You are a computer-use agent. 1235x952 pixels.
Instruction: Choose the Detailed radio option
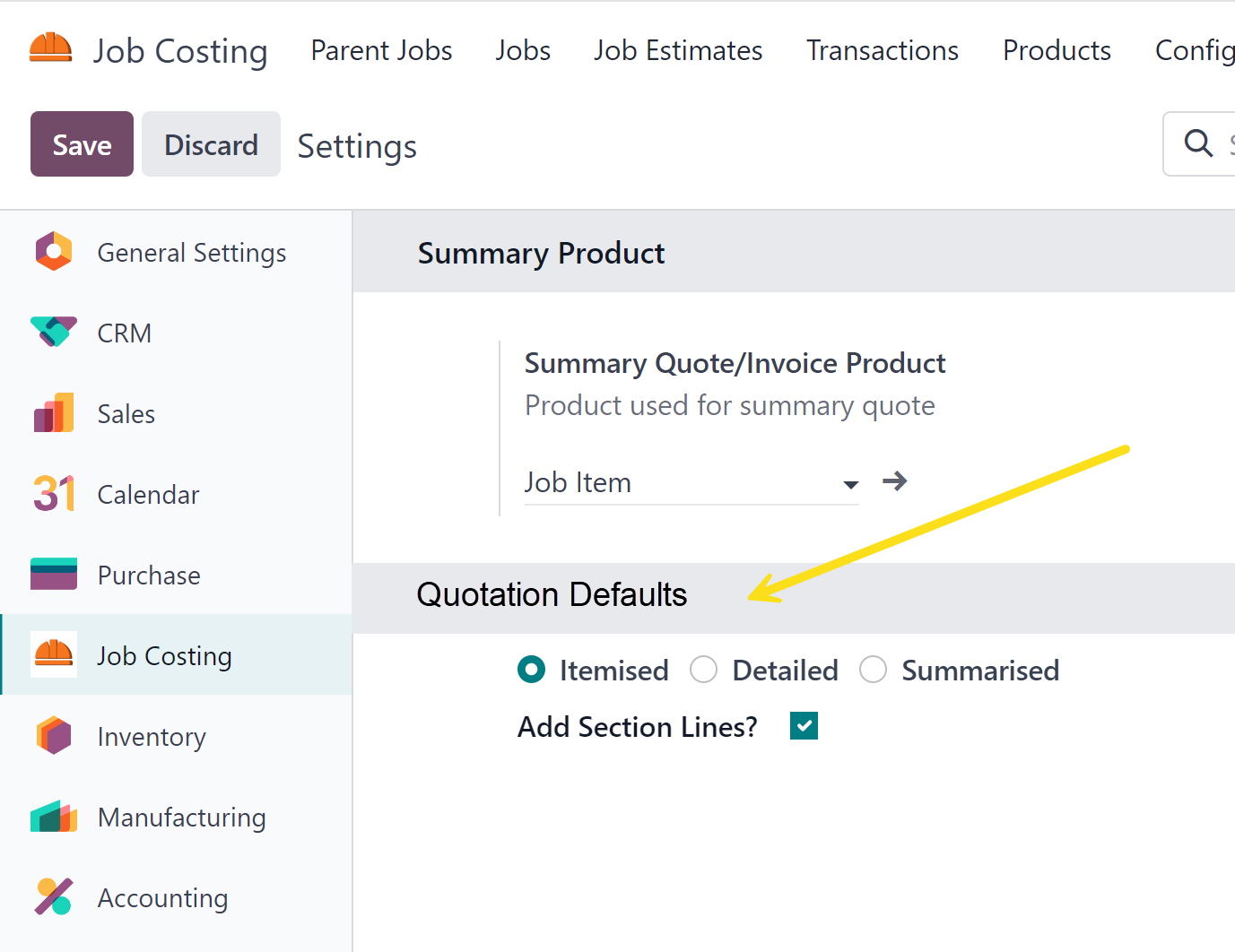point(704,670)
